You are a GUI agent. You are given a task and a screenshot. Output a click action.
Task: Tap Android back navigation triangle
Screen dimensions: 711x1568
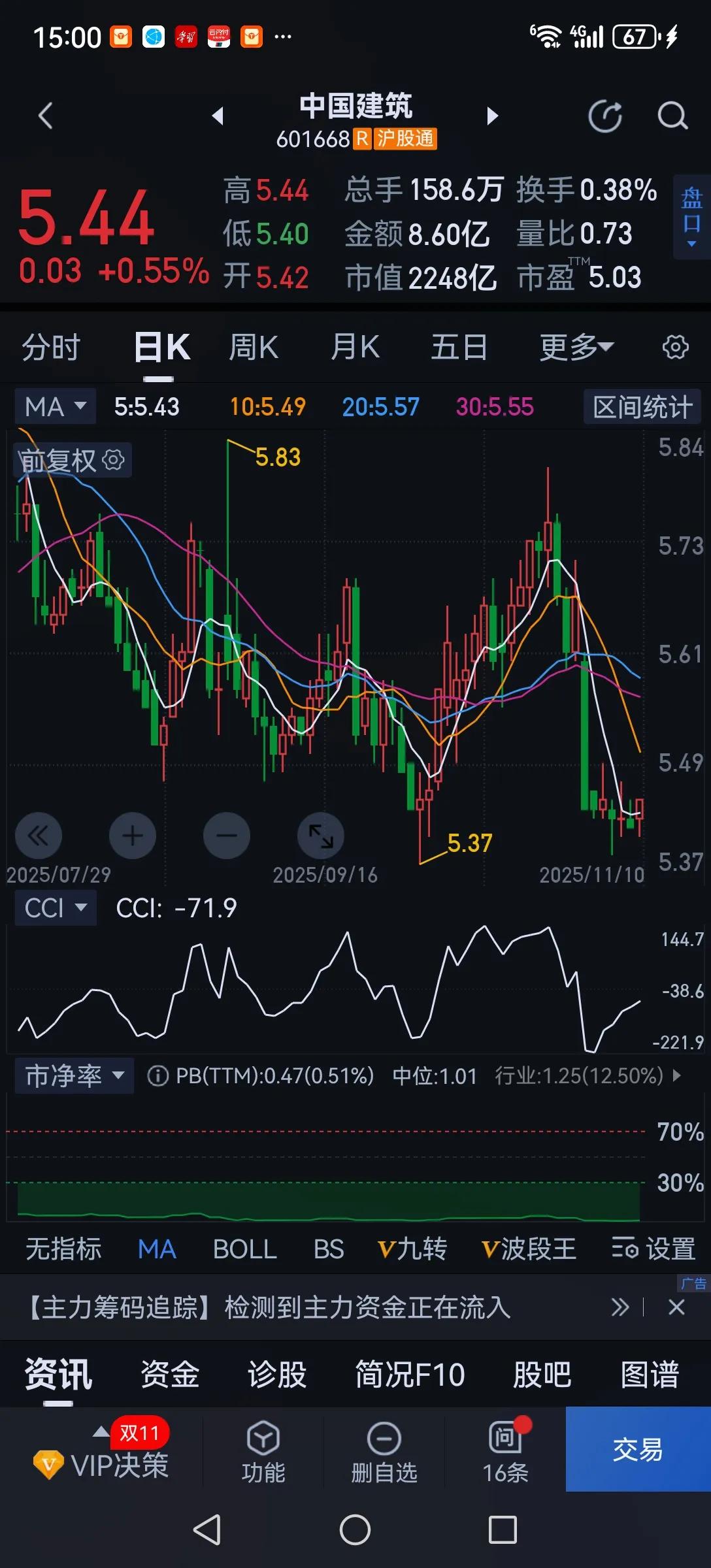[x=207, y=1529]
